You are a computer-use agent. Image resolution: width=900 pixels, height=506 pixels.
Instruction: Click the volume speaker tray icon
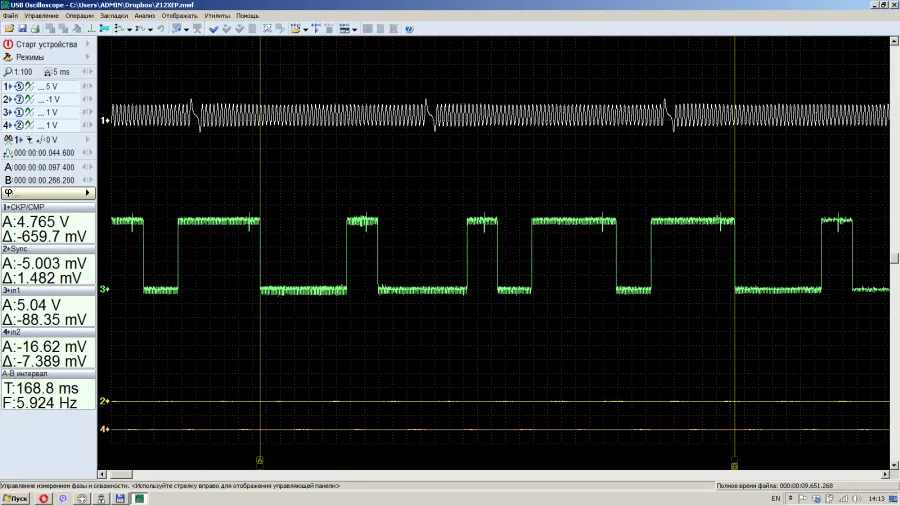click(856, 499)
